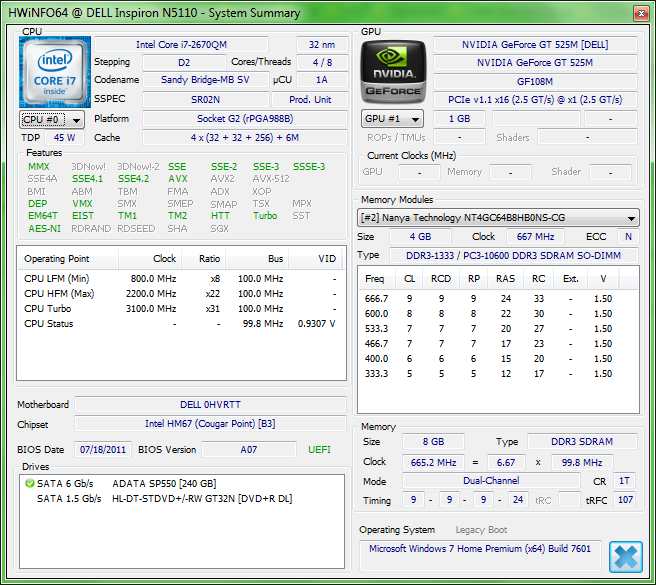Click the NVIDIA GeForce GT 525M [DELL] field
Viewport: 656px width, 585px height.
point(535,45)
